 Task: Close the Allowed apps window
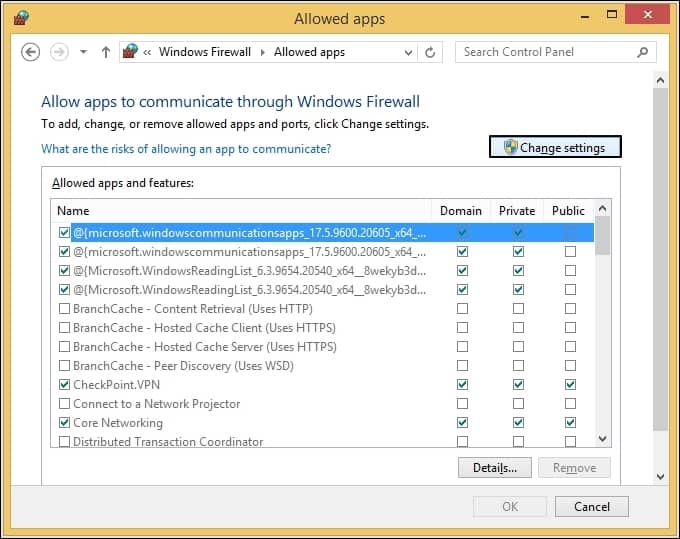click(647, 15)
